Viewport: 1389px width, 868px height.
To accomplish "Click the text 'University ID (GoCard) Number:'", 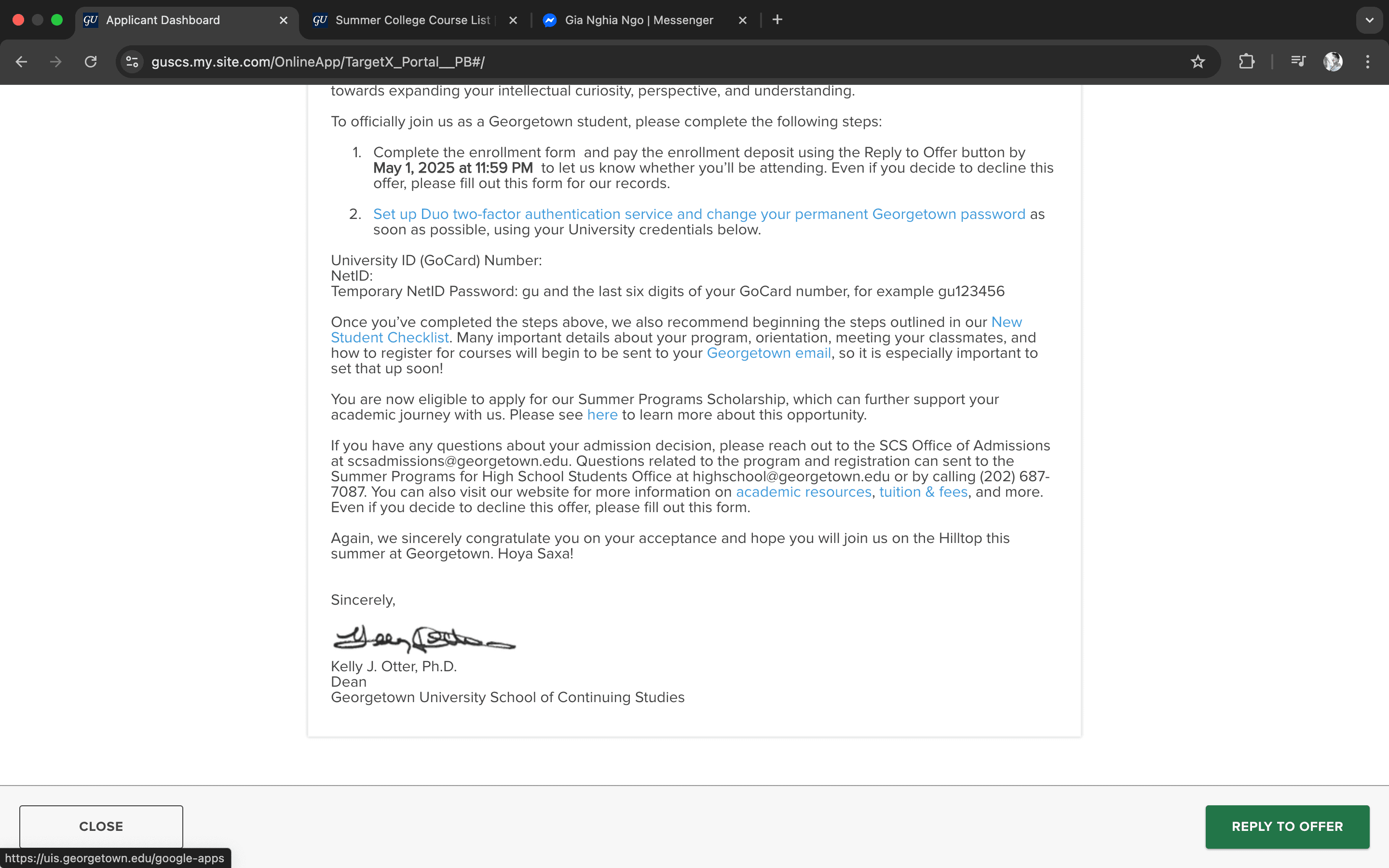I will click(436, 260).
